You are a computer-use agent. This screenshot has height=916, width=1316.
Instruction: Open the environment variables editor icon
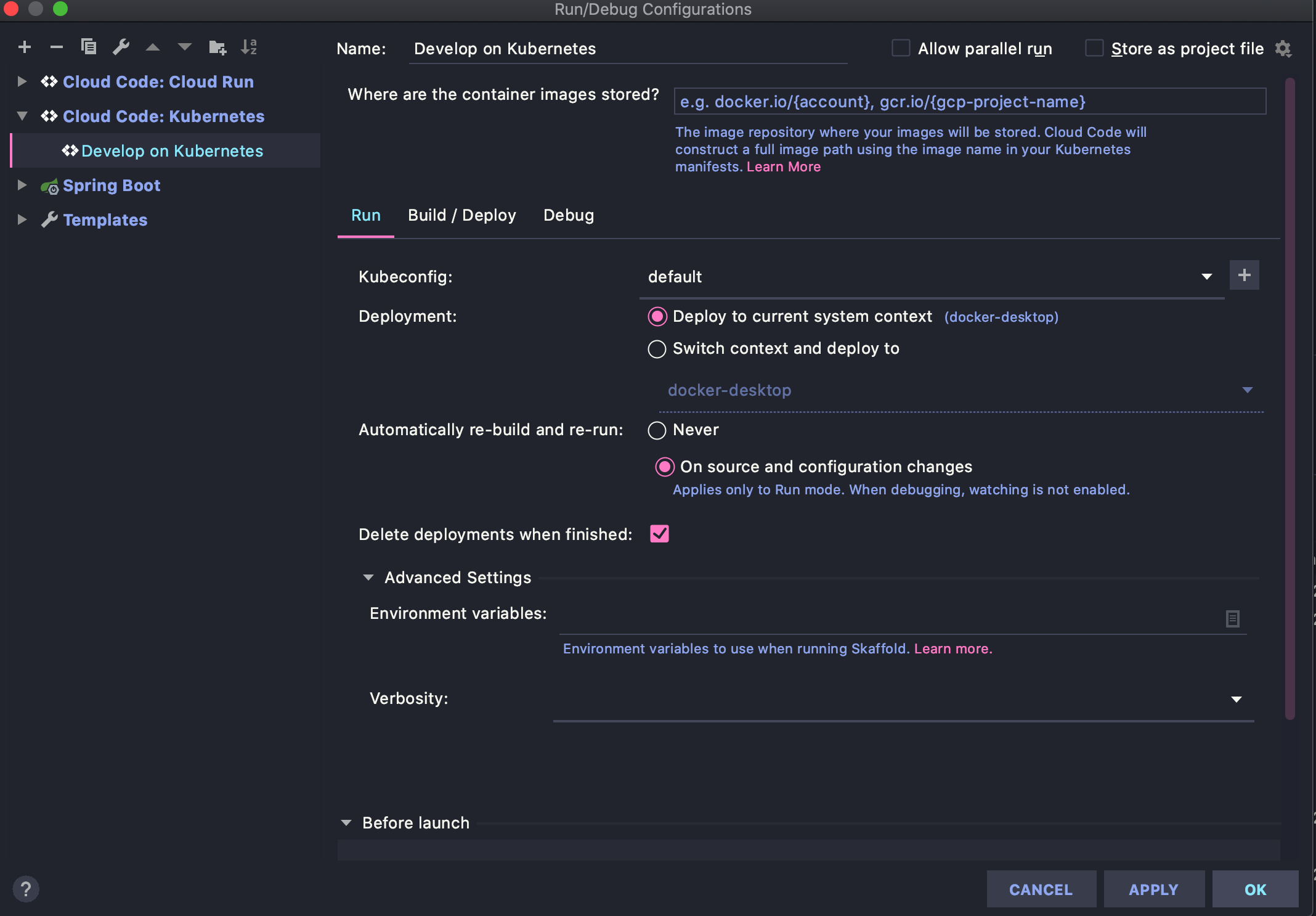[x=1232, y=618]
